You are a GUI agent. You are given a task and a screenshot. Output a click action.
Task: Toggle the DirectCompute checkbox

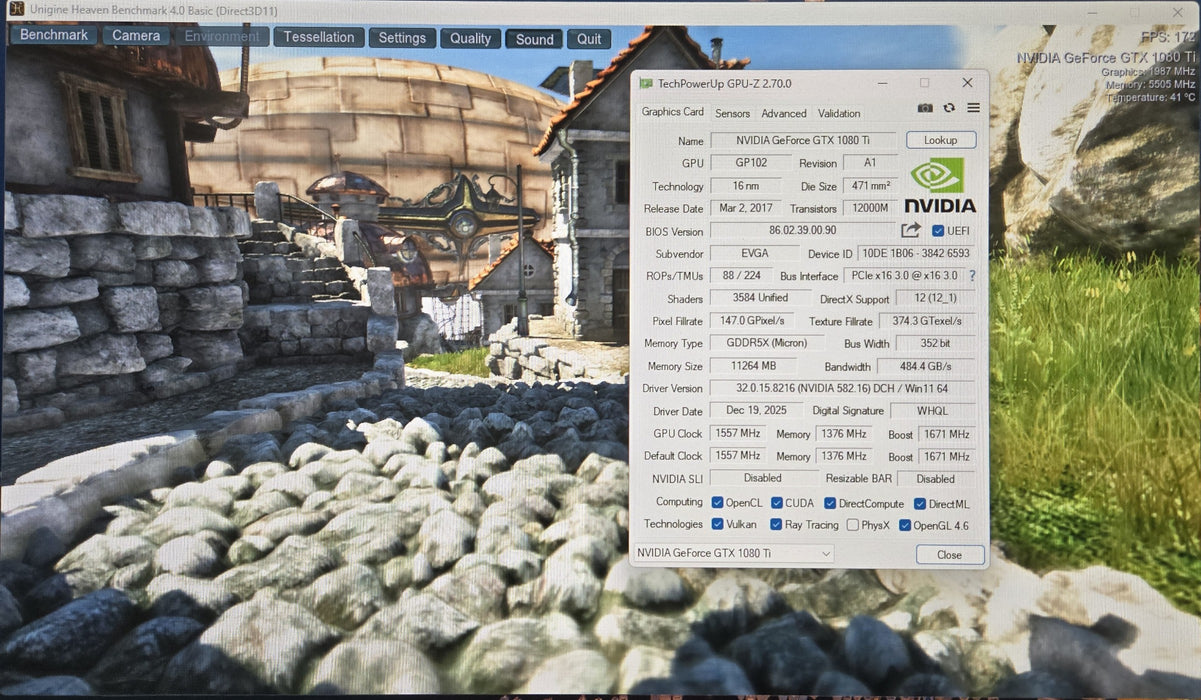point(830,503)
